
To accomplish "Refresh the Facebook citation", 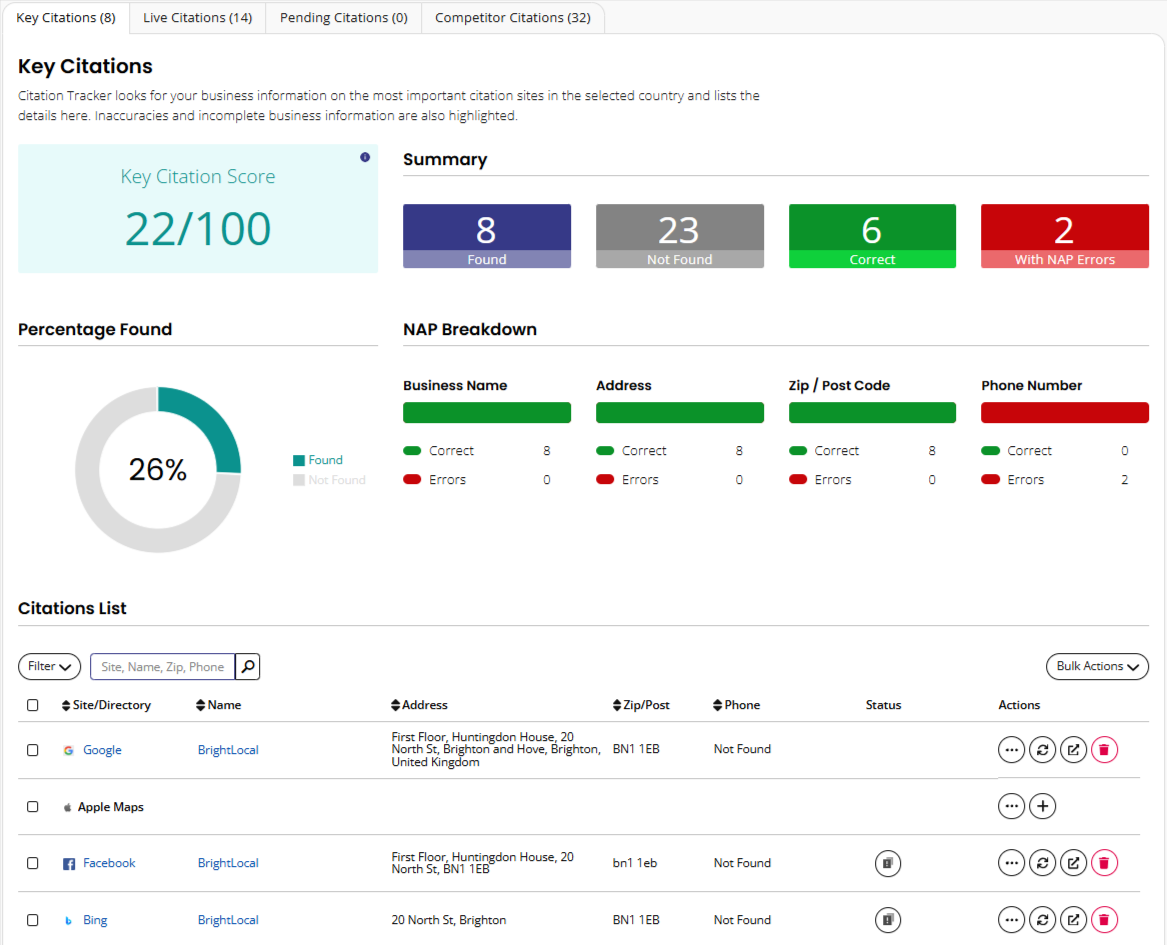I will [1042, 863].
